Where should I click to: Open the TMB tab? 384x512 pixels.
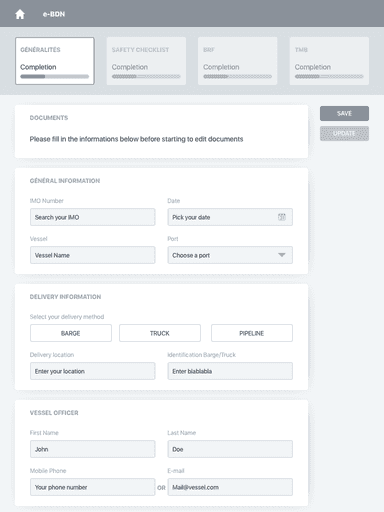point(329,61)
